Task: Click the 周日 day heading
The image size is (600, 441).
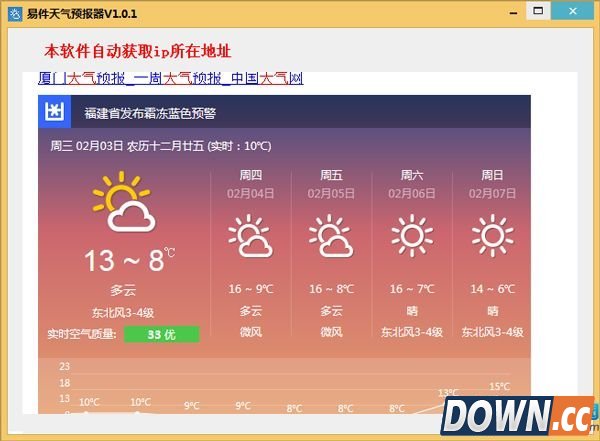Action: (492, 175)
